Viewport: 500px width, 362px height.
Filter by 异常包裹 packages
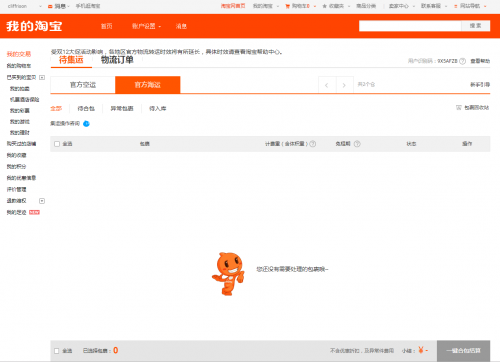click(x=122, y=108)
